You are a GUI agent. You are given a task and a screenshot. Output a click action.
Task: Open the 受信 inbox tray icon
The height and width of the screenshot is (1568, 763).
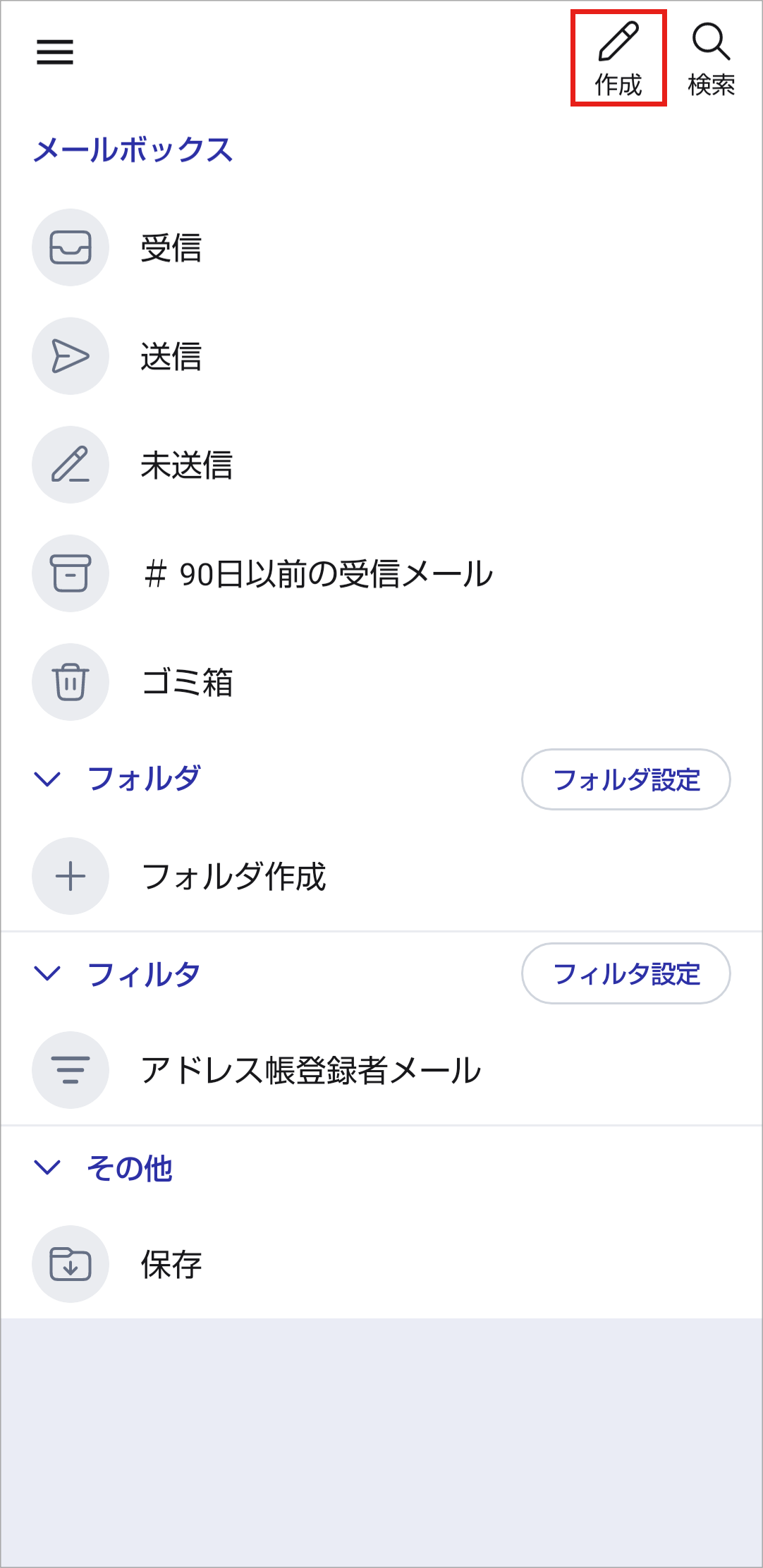(71, 248)
